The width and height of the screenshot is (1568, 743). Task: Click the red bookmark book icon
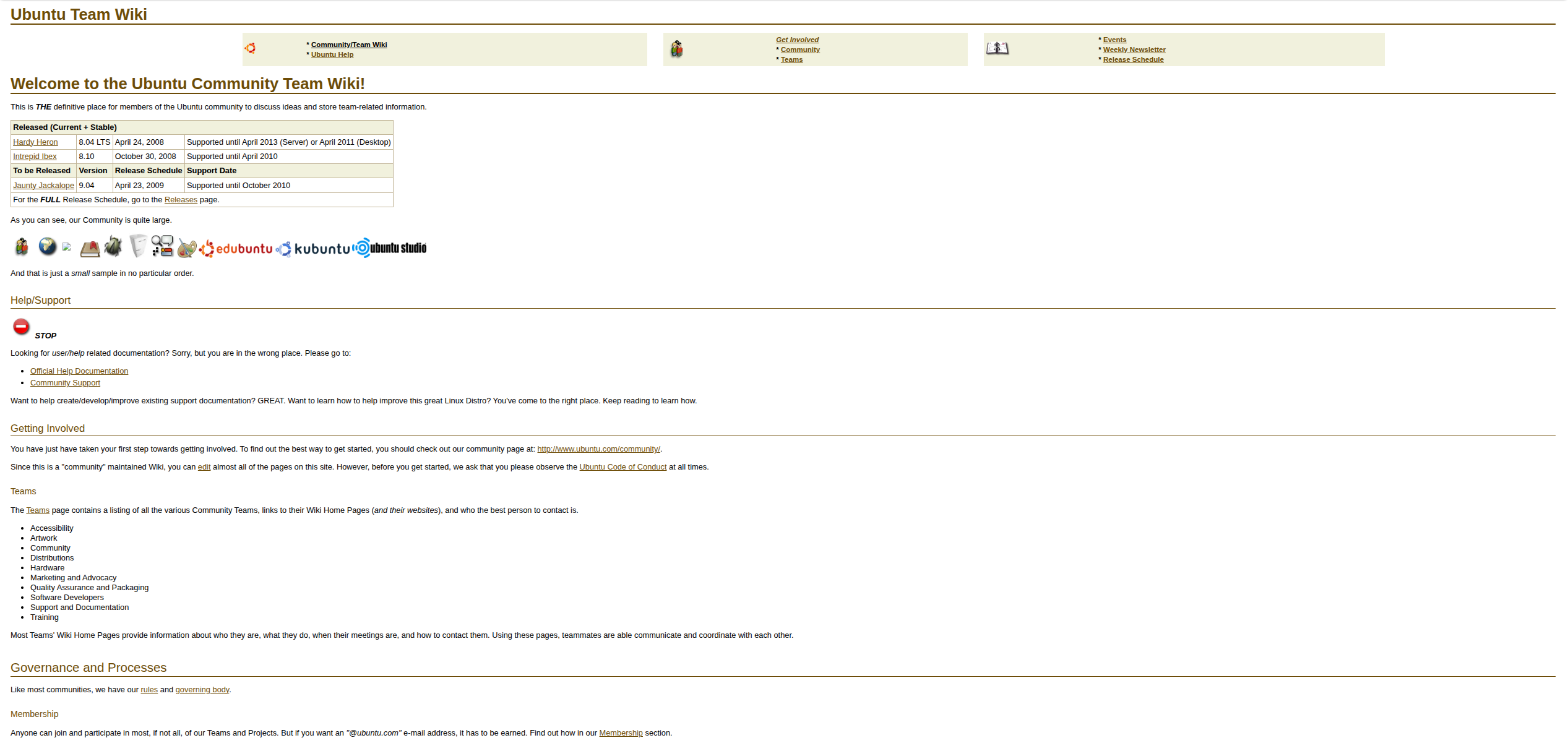(90, 248)
